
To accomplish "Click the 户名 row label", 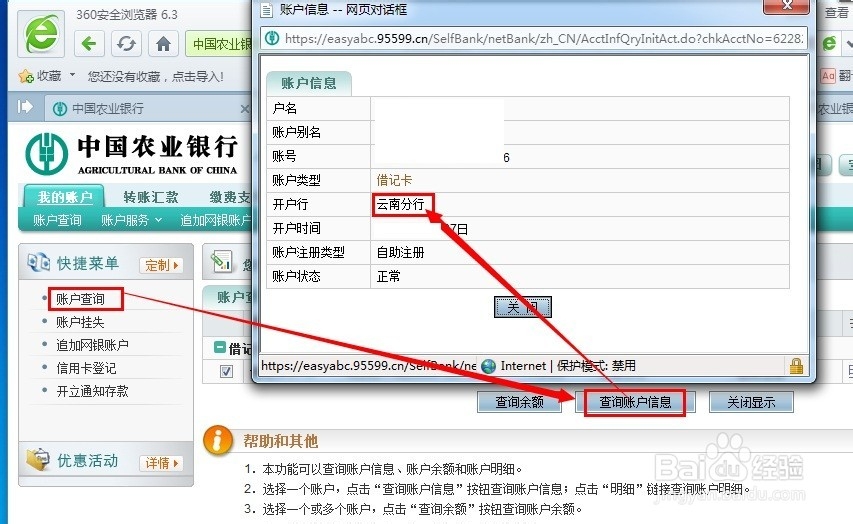I will click(285, 108).
